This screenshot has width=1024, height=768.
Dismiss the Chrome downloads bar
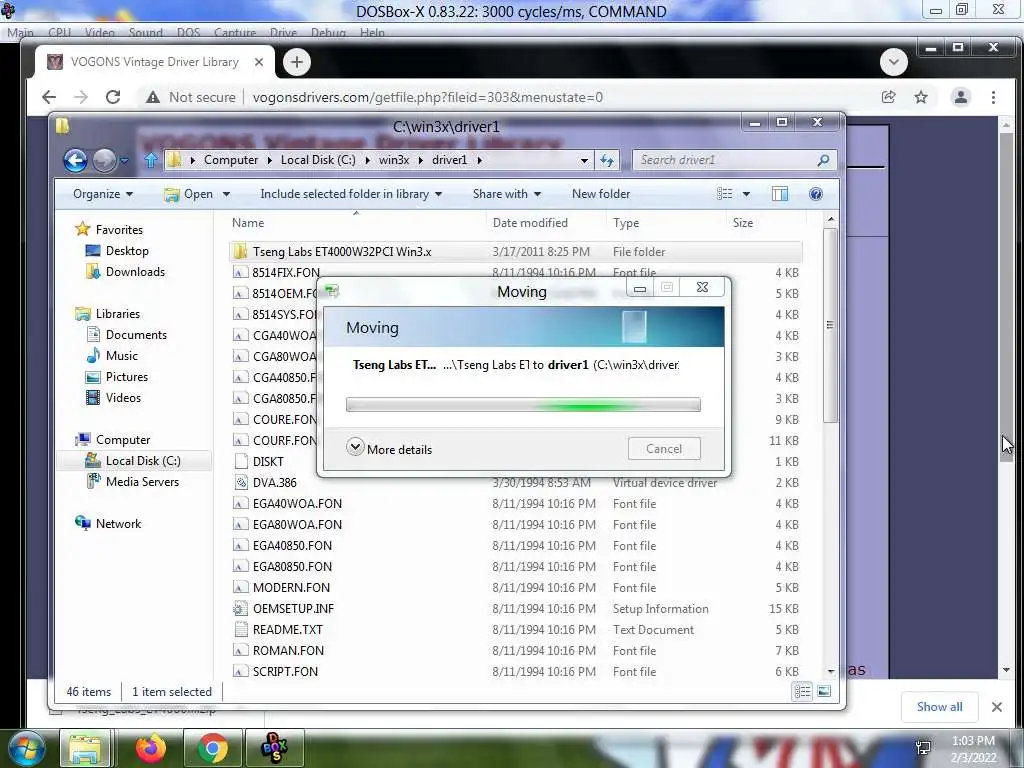pyautogui.click(x=997, y=707)
